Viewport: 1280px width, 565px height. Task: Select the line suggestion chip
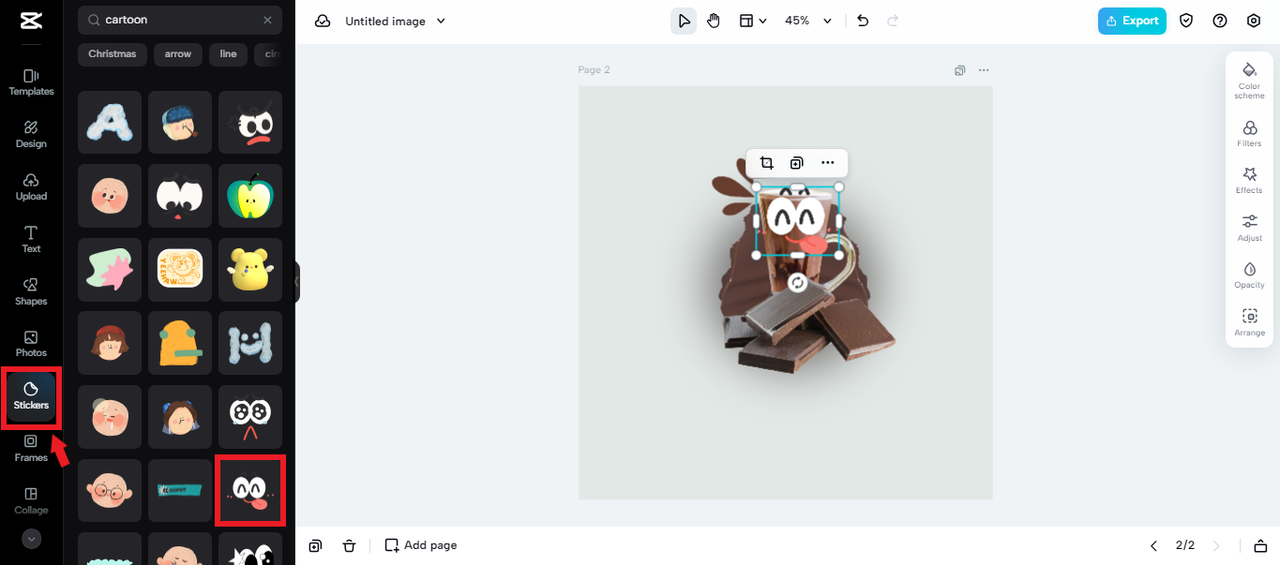[228, 54]
